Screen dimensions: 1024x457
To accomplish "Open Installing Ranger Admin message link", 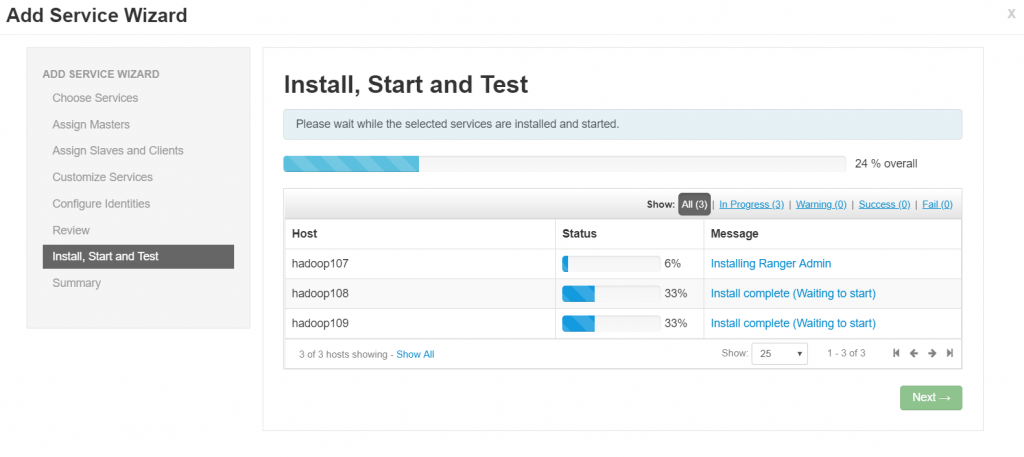I will (771, 264).
